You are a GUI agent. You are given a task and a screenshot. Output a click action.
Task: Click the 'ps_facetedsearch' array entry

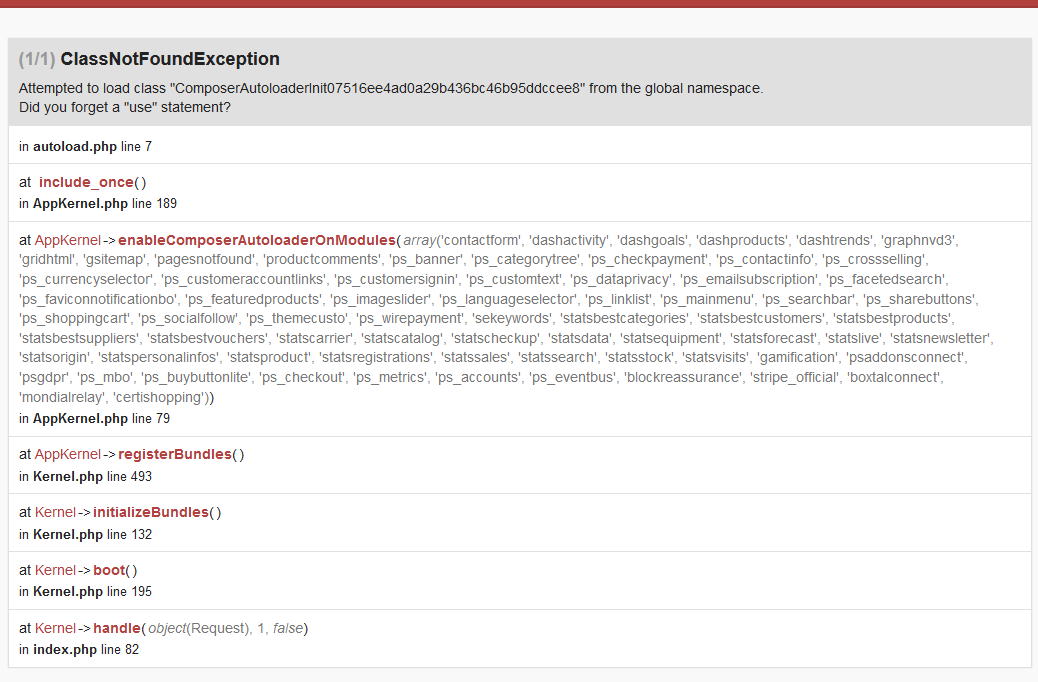point(886,279)
